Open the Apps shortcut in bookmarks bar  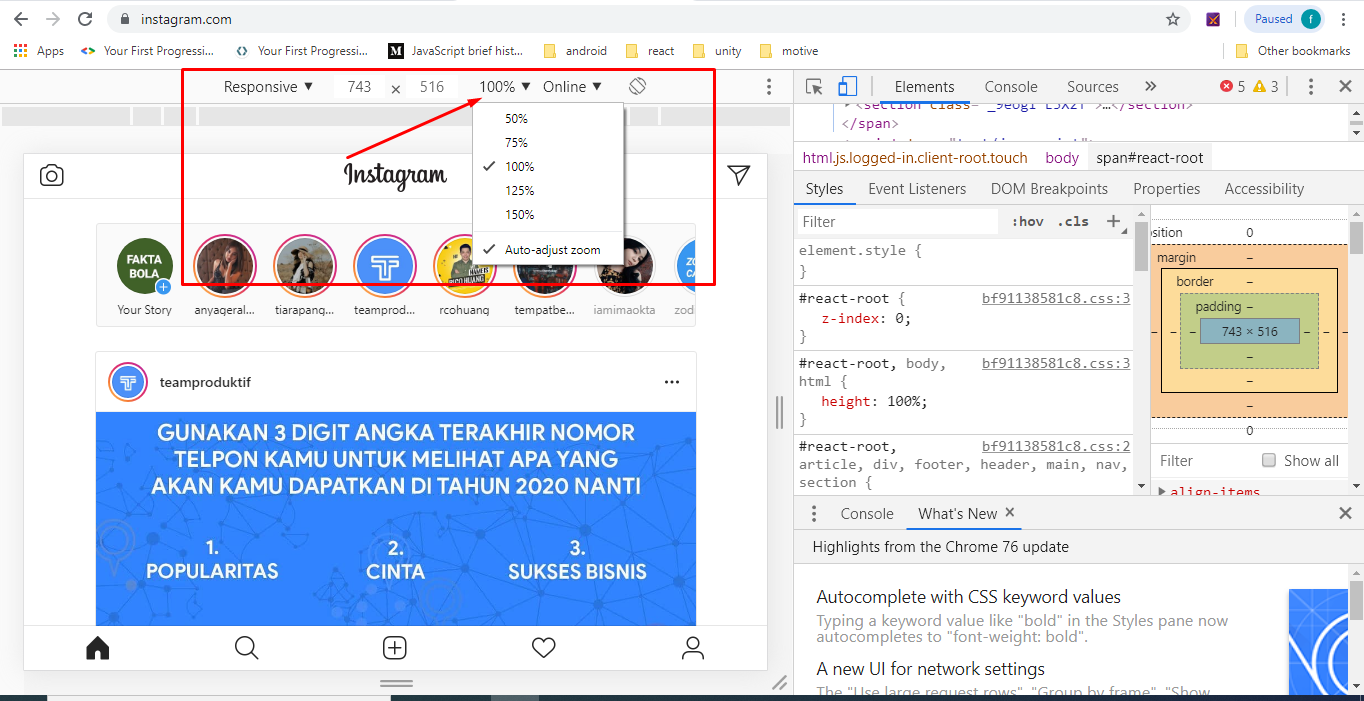(39, 51)
